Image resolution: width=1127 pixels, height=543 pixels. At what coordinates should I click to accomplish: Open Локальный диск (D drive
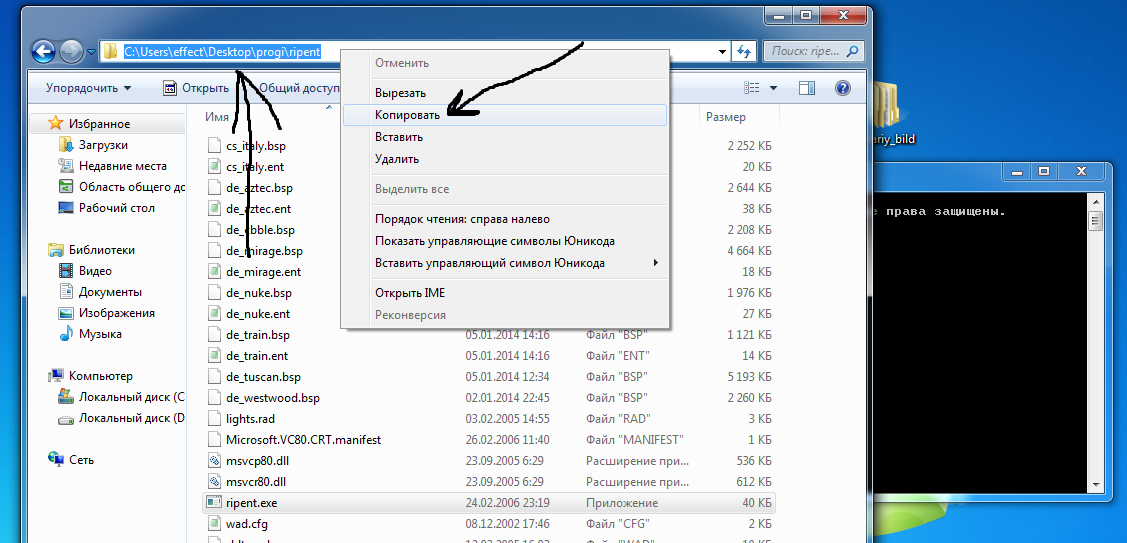click(121, 418)
